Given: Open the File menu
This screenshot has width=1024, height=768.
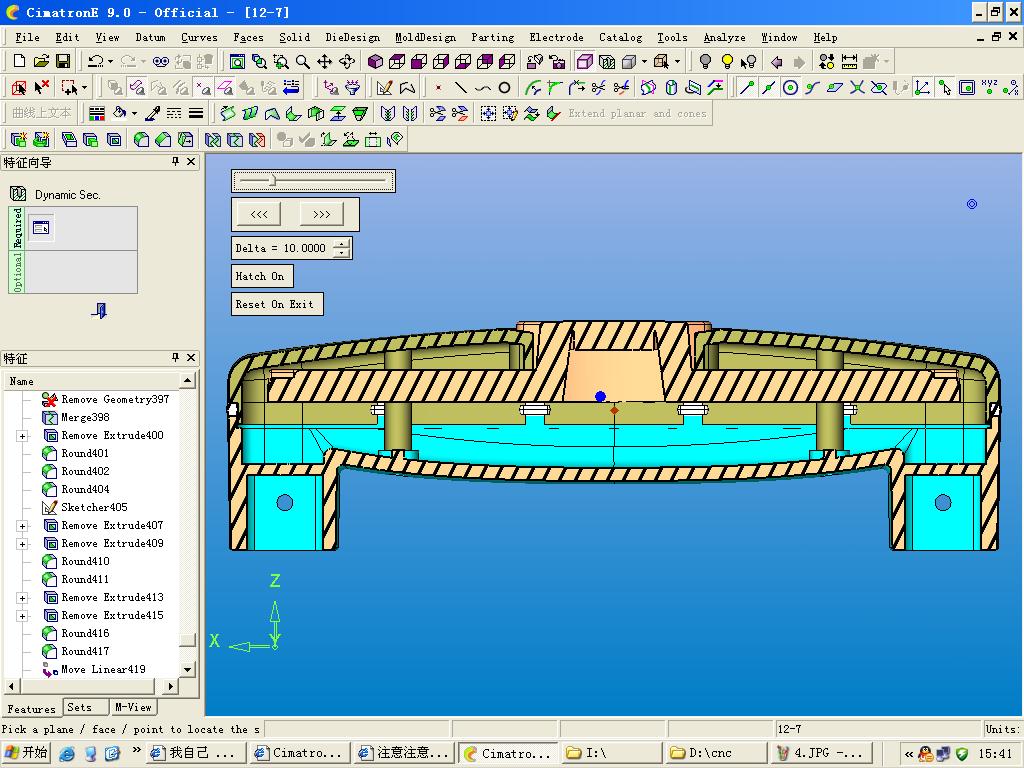Looking at the screenshot, I should coord(27,37).
